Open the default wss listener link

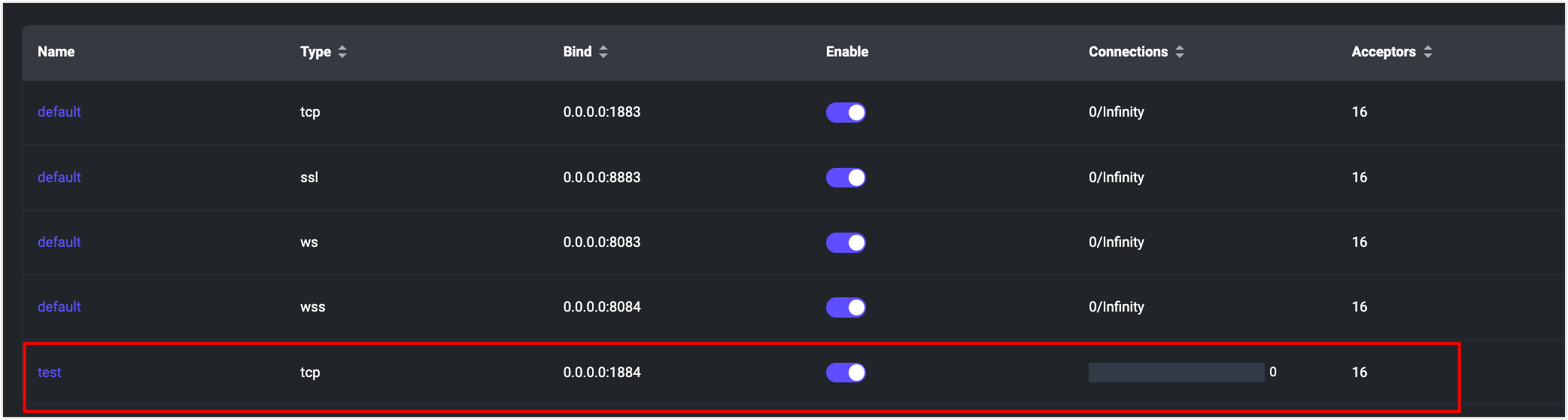(x=59, y=307)
